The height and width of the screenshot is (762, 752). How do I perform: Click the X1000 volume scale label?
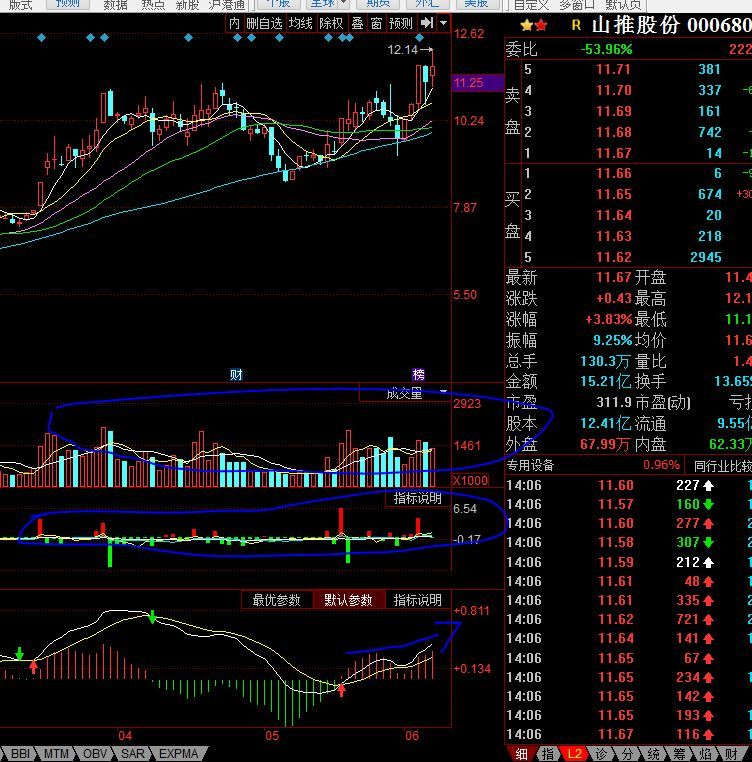[468, 480]
